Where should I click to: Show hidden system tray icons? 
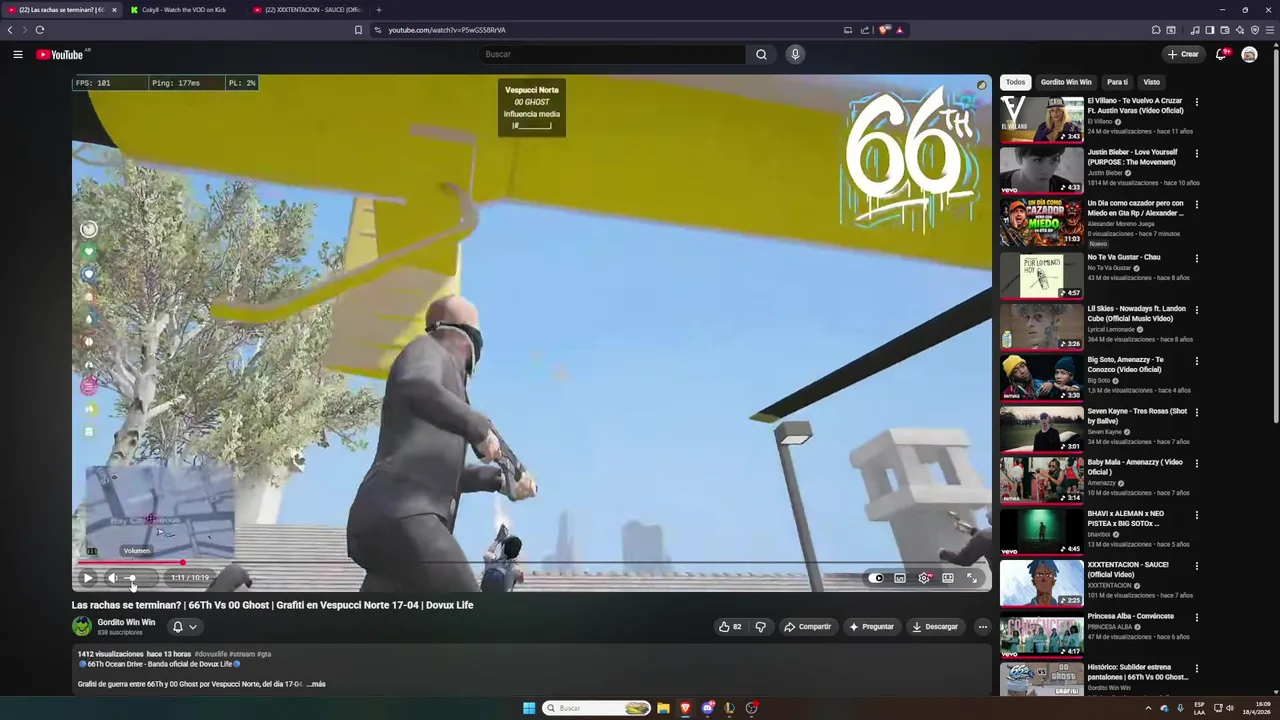tap(1148, 708)
